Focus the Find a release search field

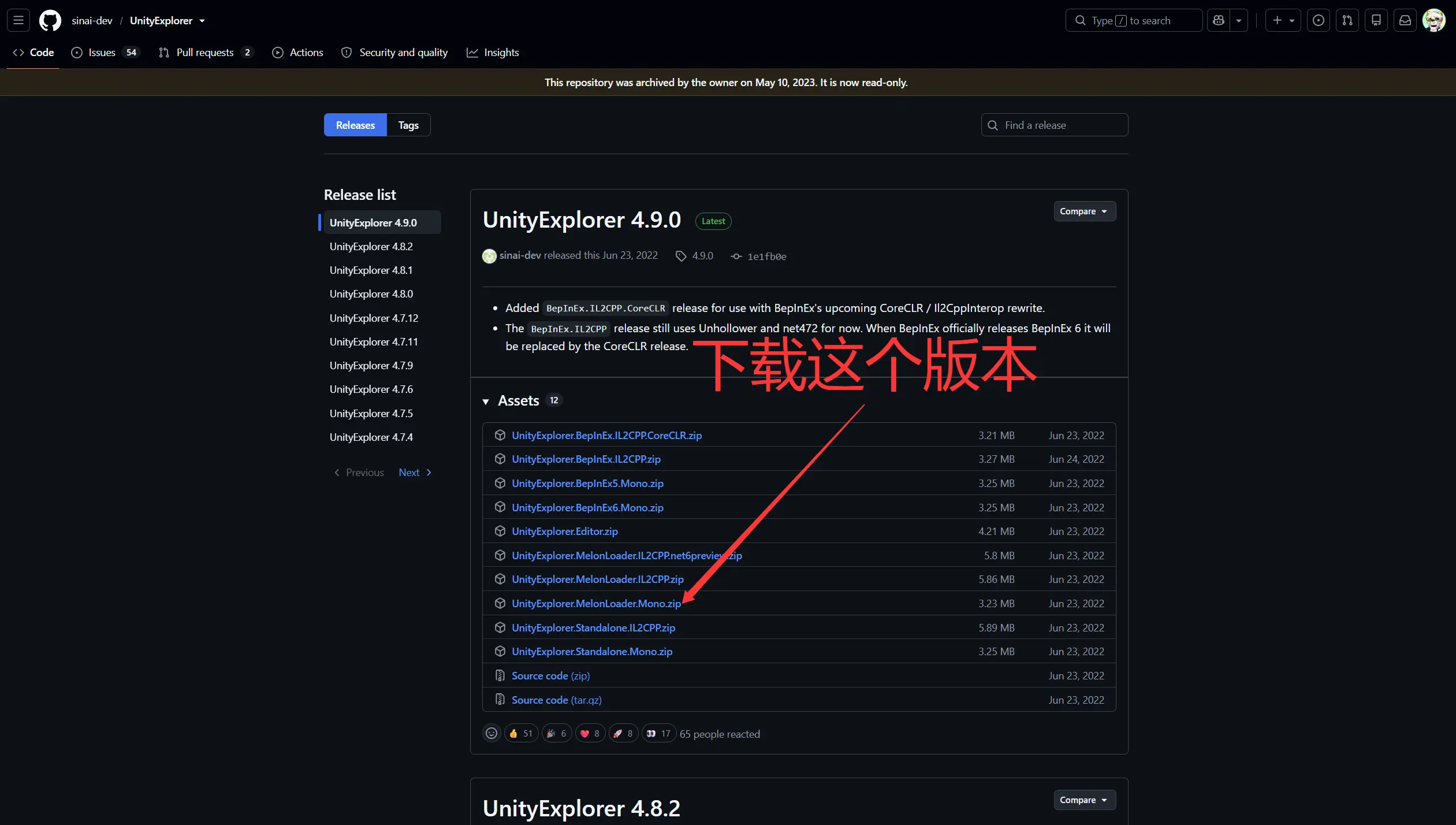1055,125
